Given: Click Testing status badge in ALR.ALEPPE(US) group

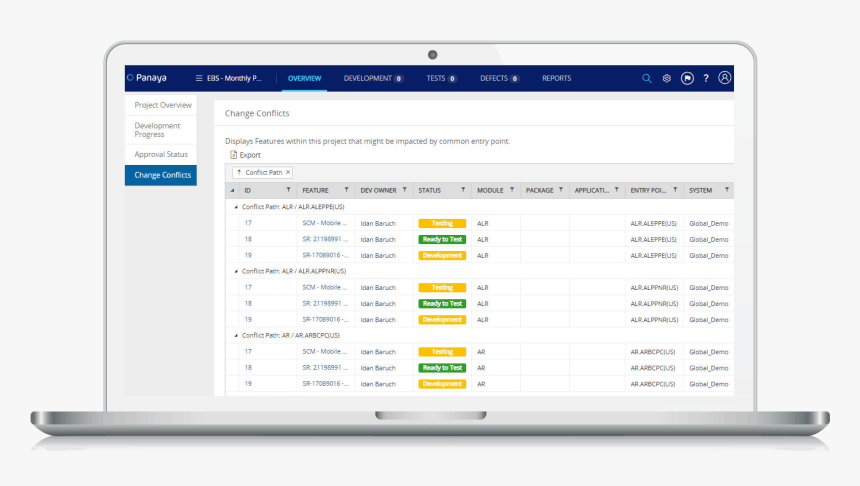Looking at the screenshot, I should click(x=442, y=223).
